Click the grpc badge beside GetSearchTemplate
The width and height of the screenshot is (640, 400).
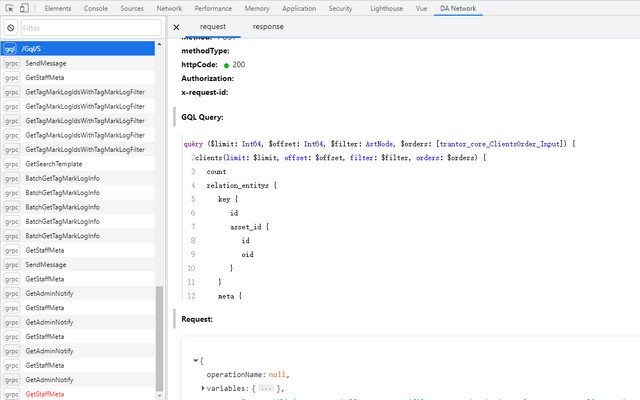(11, 164)
